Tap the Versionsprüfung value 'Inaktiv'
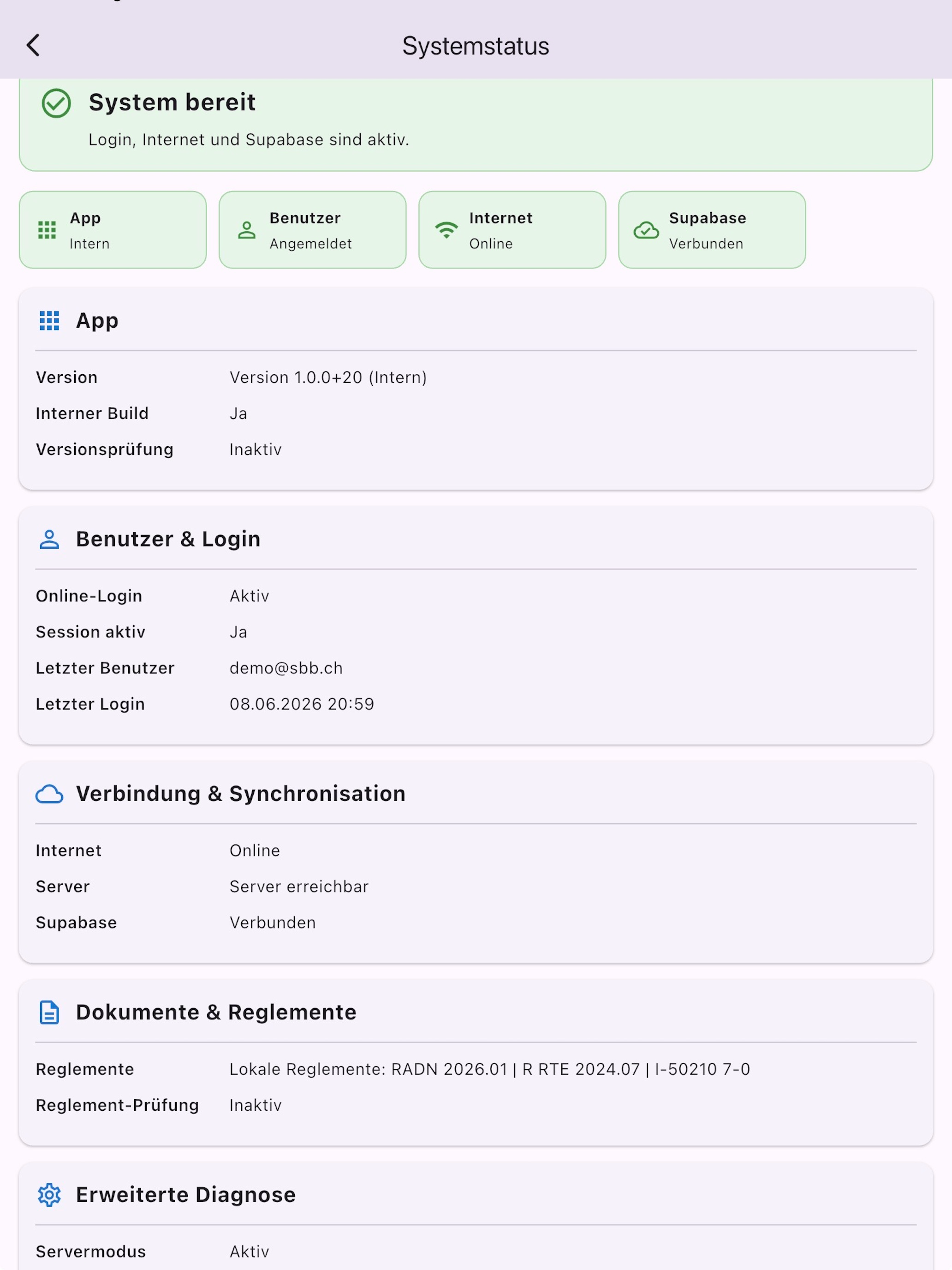Image resolution: width=952 pixels, height=1270 pixels. click(x=256, y=449)
